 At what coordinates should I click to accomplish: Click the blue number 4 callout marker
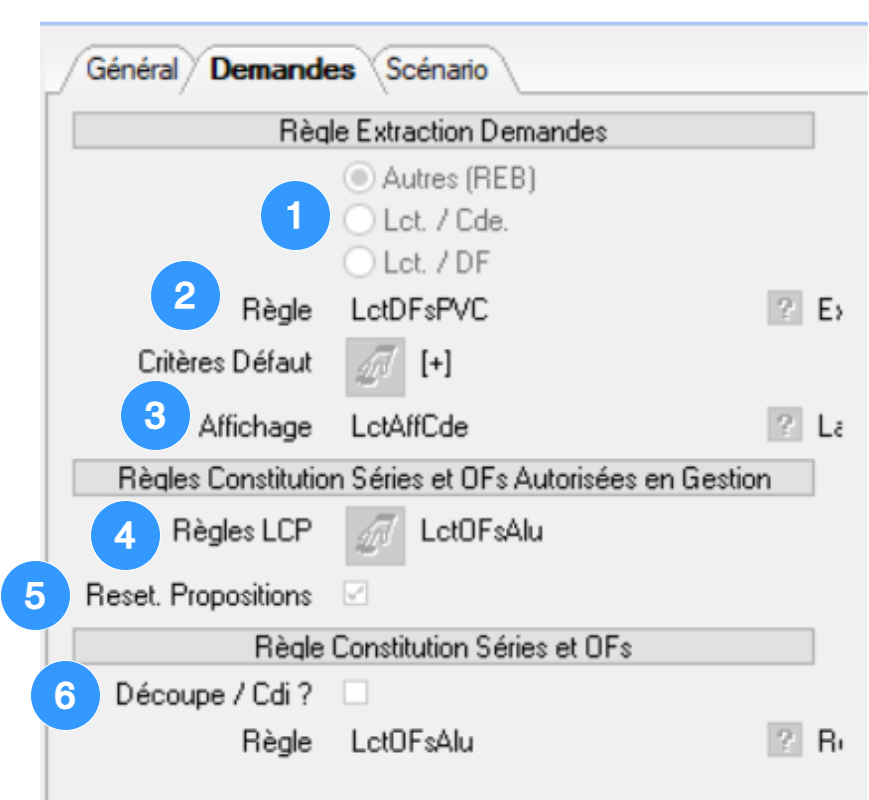tap(125, 536)
